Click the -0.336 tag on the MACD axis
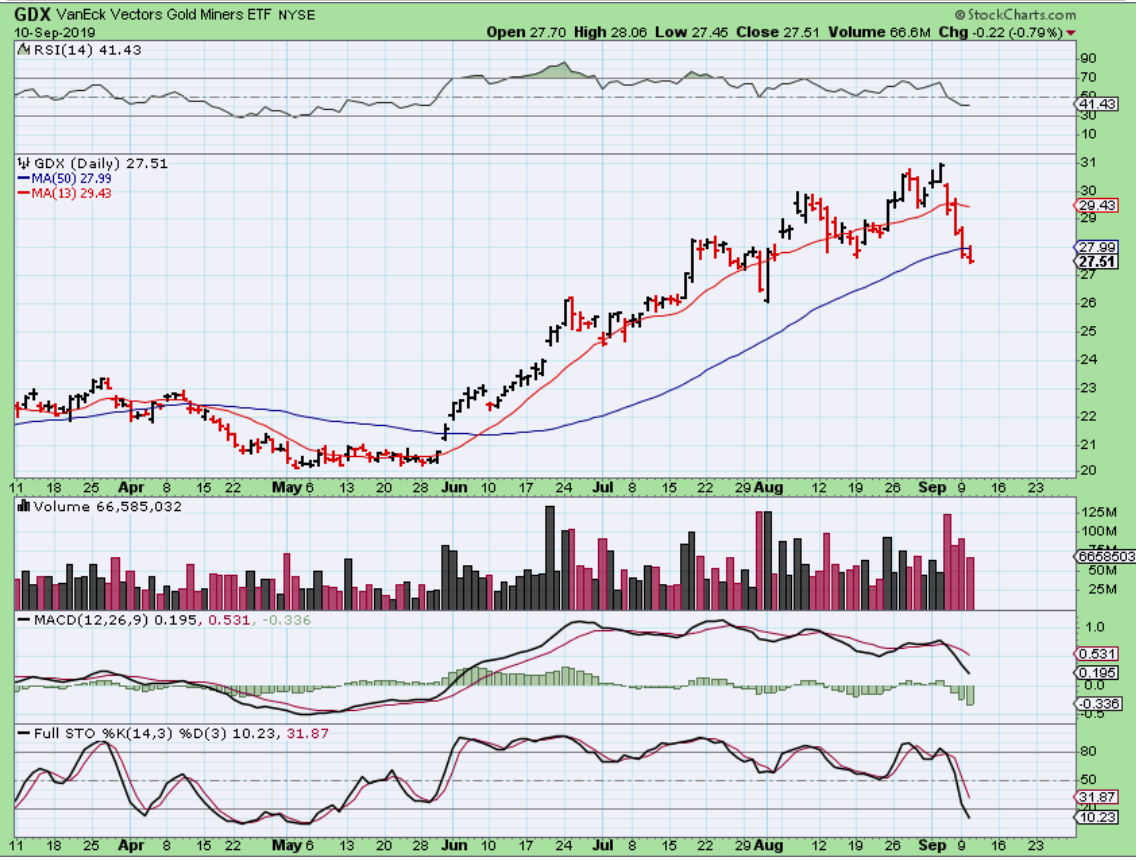 pyautogui.click(x=1097, y=704)
